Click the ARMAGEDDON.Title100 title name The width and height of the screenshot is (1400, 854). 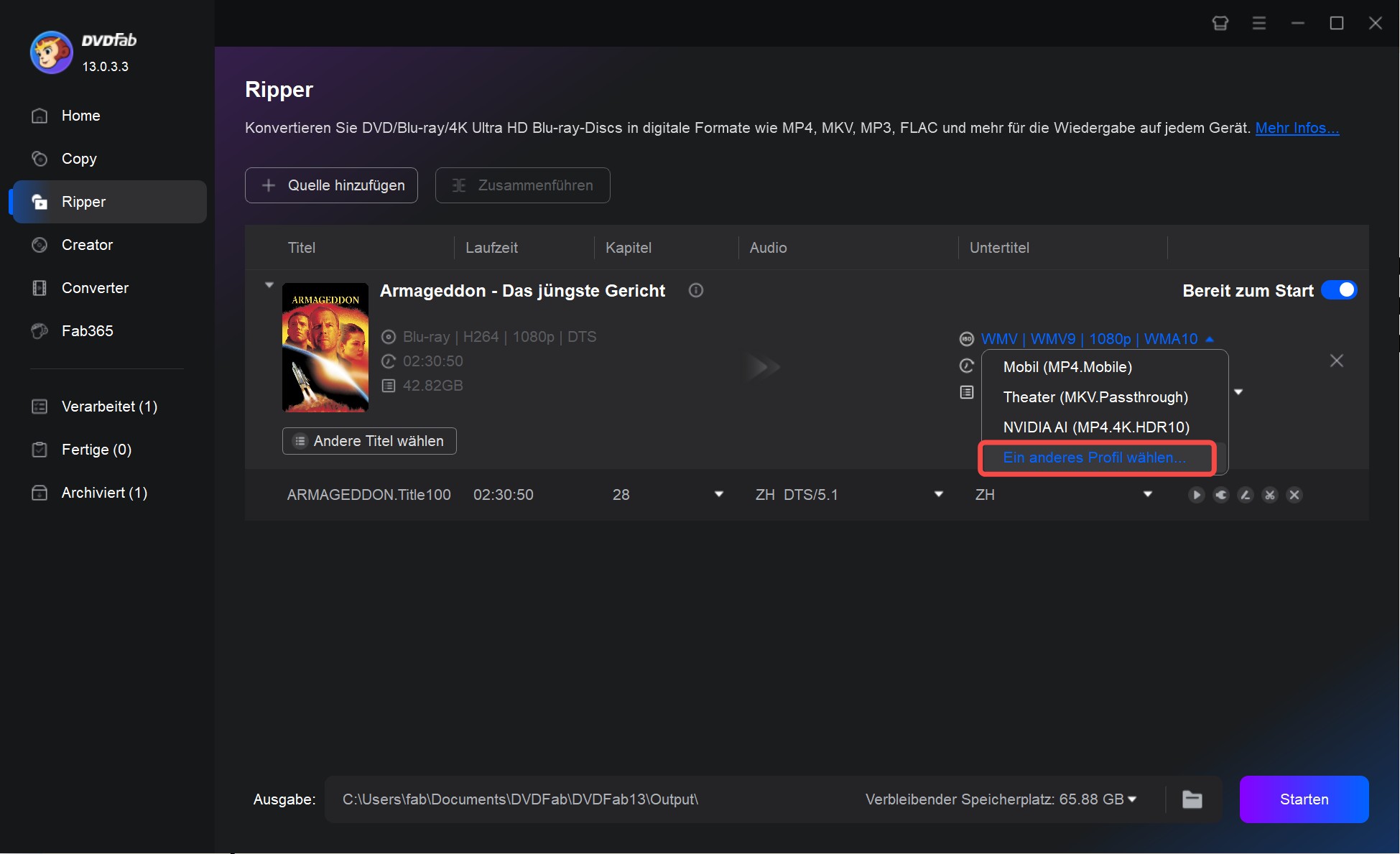click(369, 495)
